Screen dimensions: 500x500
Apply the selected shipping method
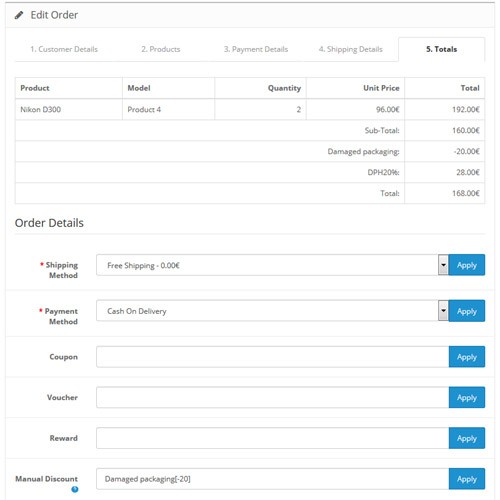tap(467, 265)
